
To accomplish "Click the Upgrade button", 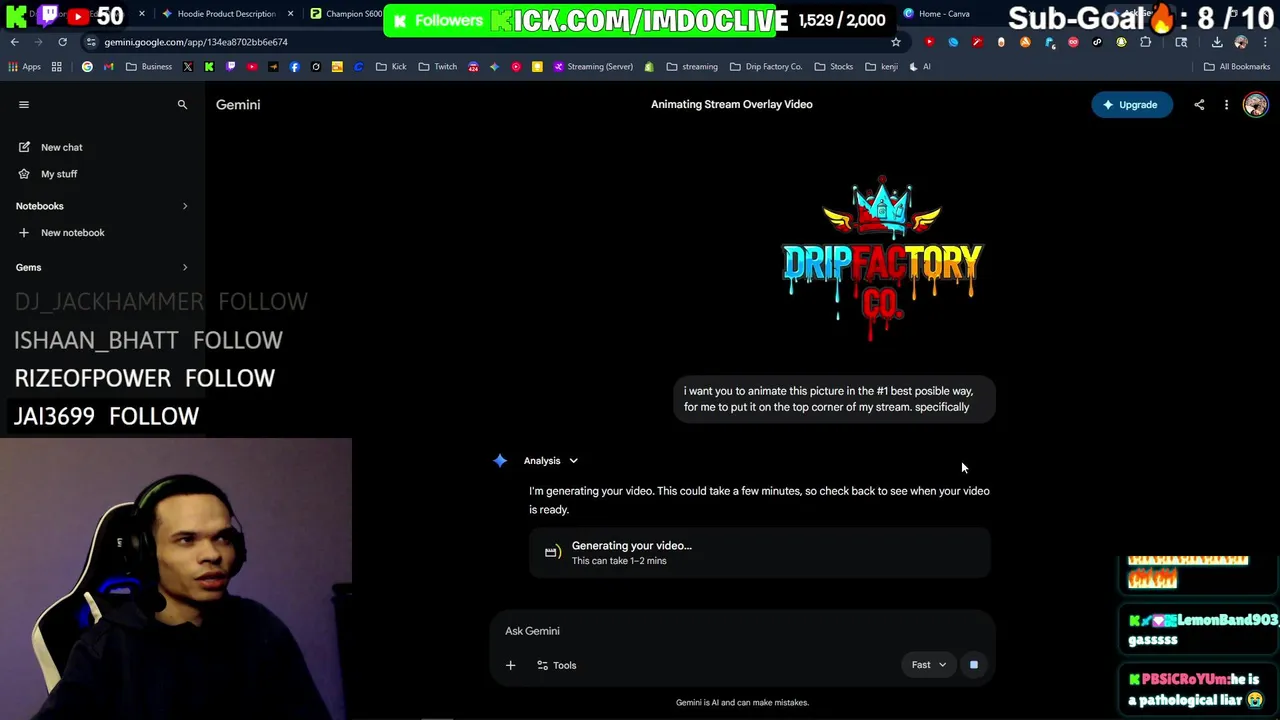I will [1131, 105].
